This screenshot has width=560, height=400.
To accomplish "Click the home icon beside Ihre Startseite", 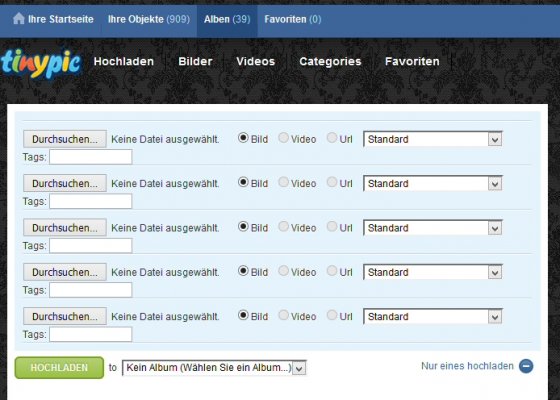I will point(18,19).
